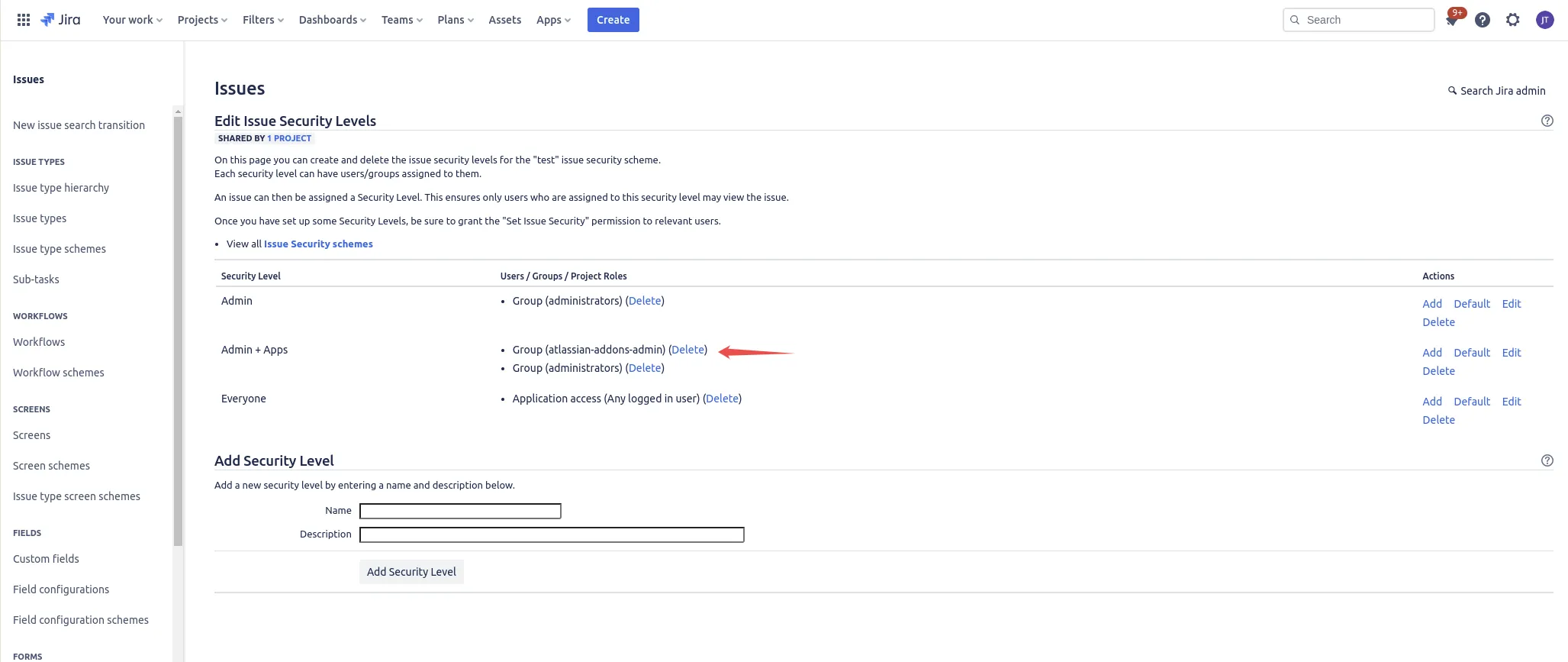Viewport: 1568px width, 662px height.
Task: Delete Application access from Everyone level
Action: tap(723, 399)
